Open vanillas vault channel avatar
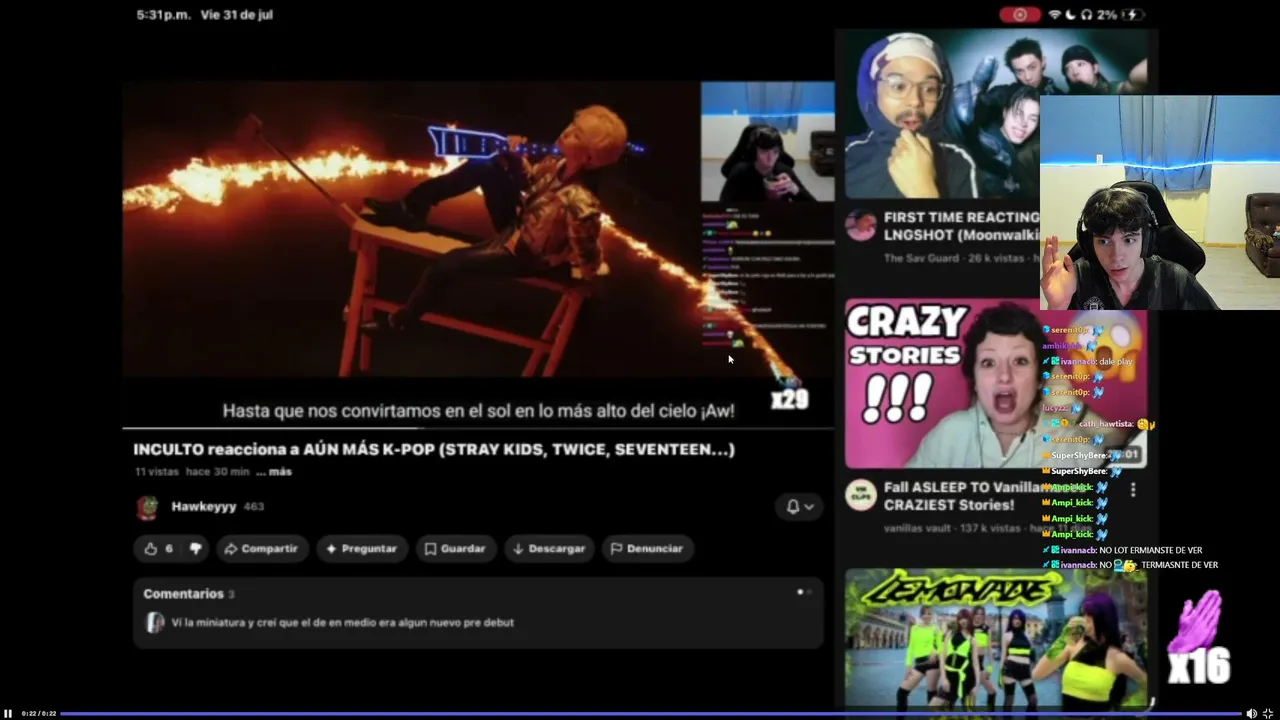Screen dimensions: 1280x720 (860, 495)
